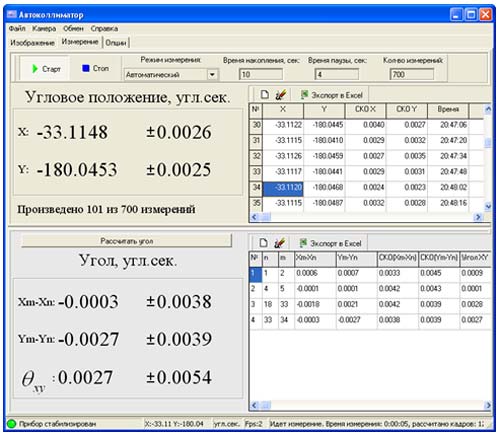Click Экспорт в Excel above angle table

pos(331,243)
